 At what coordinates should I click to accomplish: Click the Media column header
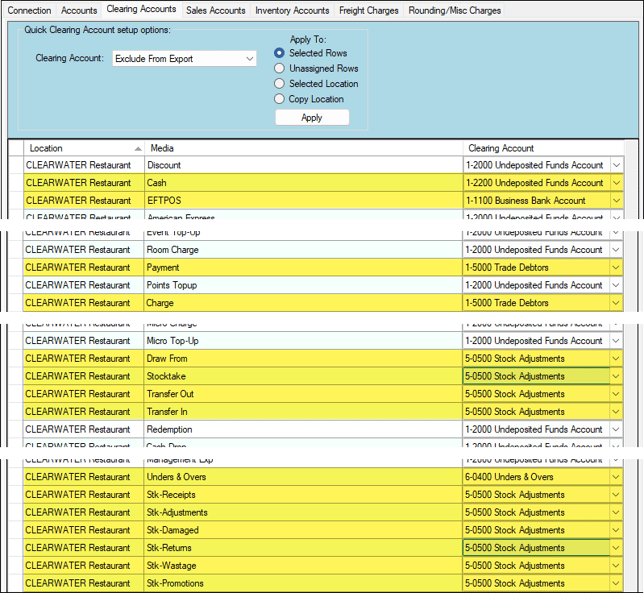(x=303, y=148)
